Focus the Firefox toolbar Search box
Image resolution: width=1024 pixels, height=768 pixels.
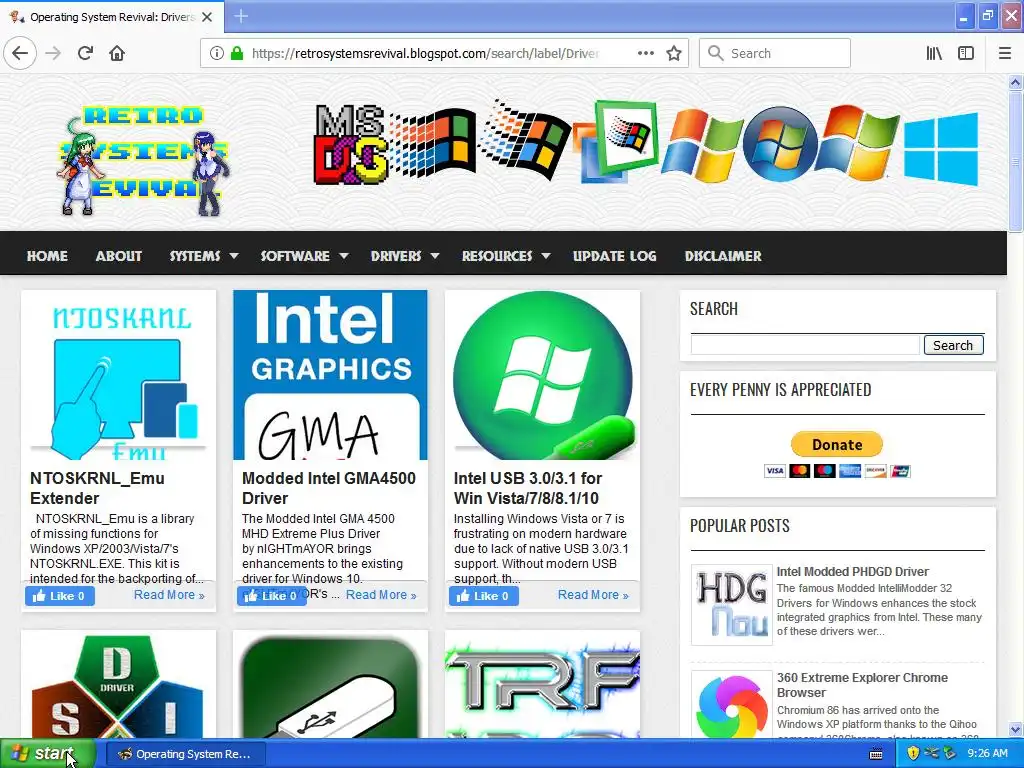pyautogui.click(x=775, y=53)
